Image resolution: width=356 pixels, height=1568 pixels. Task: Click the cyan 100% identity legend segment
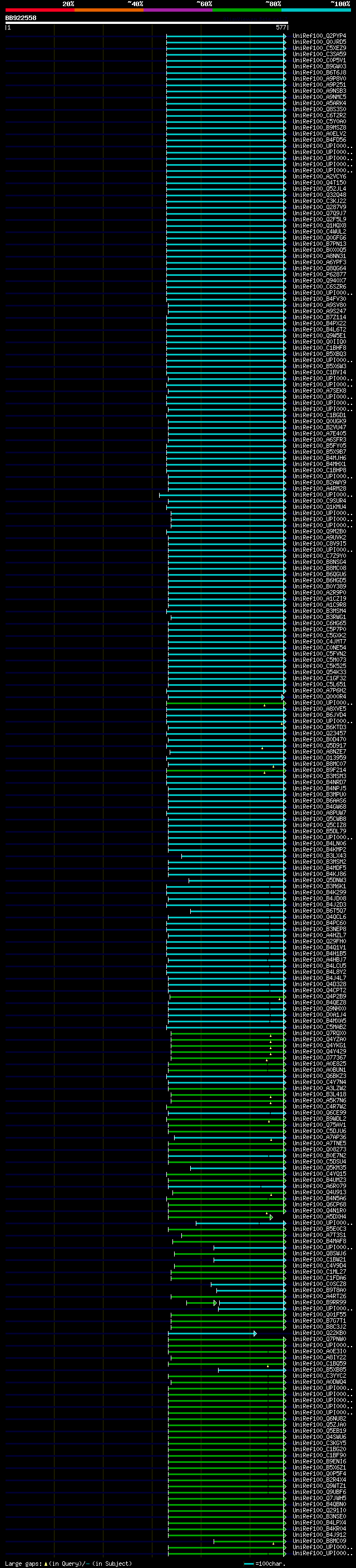316,10
